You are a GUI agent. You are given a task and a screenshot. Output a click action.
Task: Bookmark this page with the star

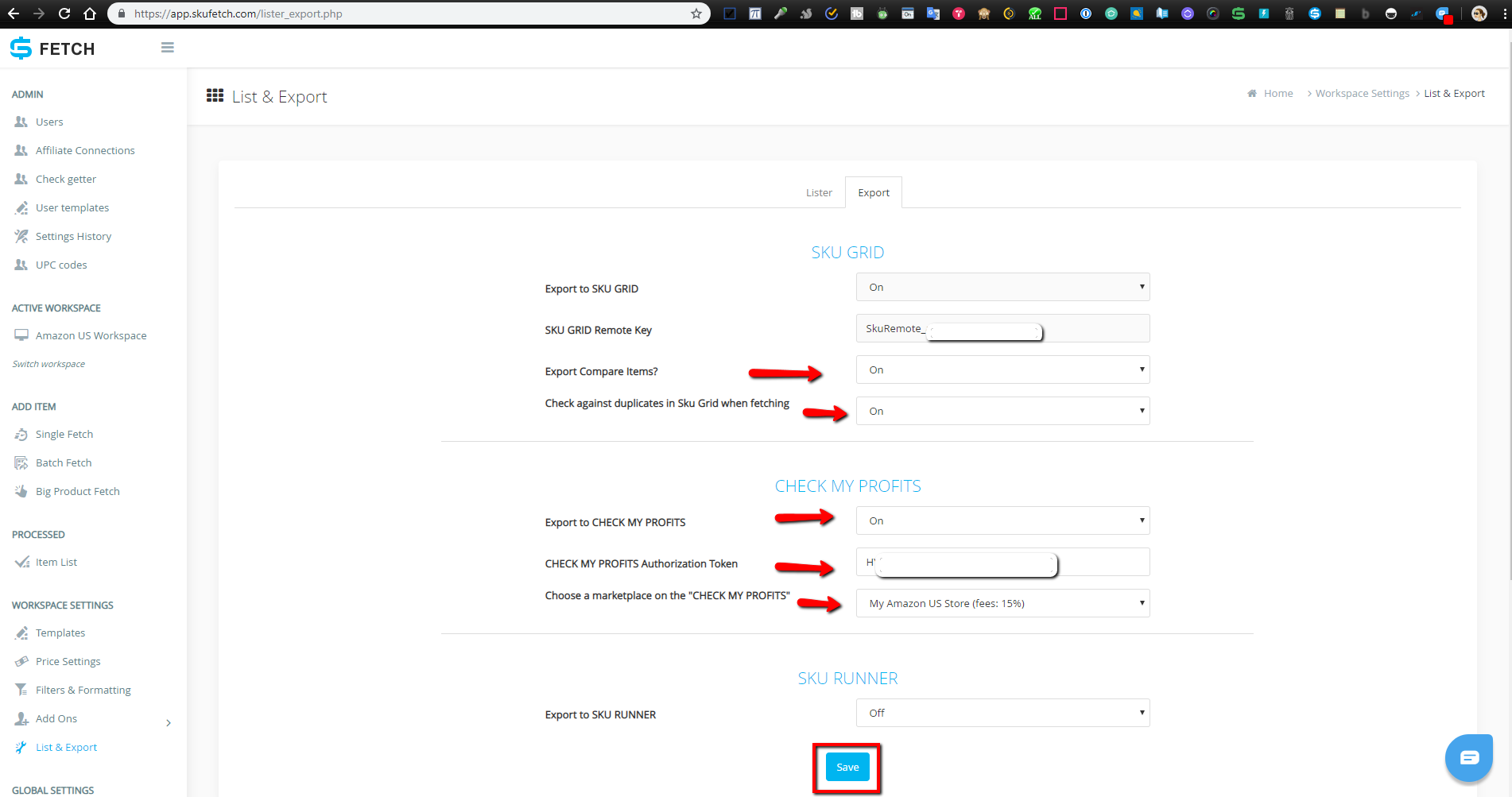pos(696,14)
